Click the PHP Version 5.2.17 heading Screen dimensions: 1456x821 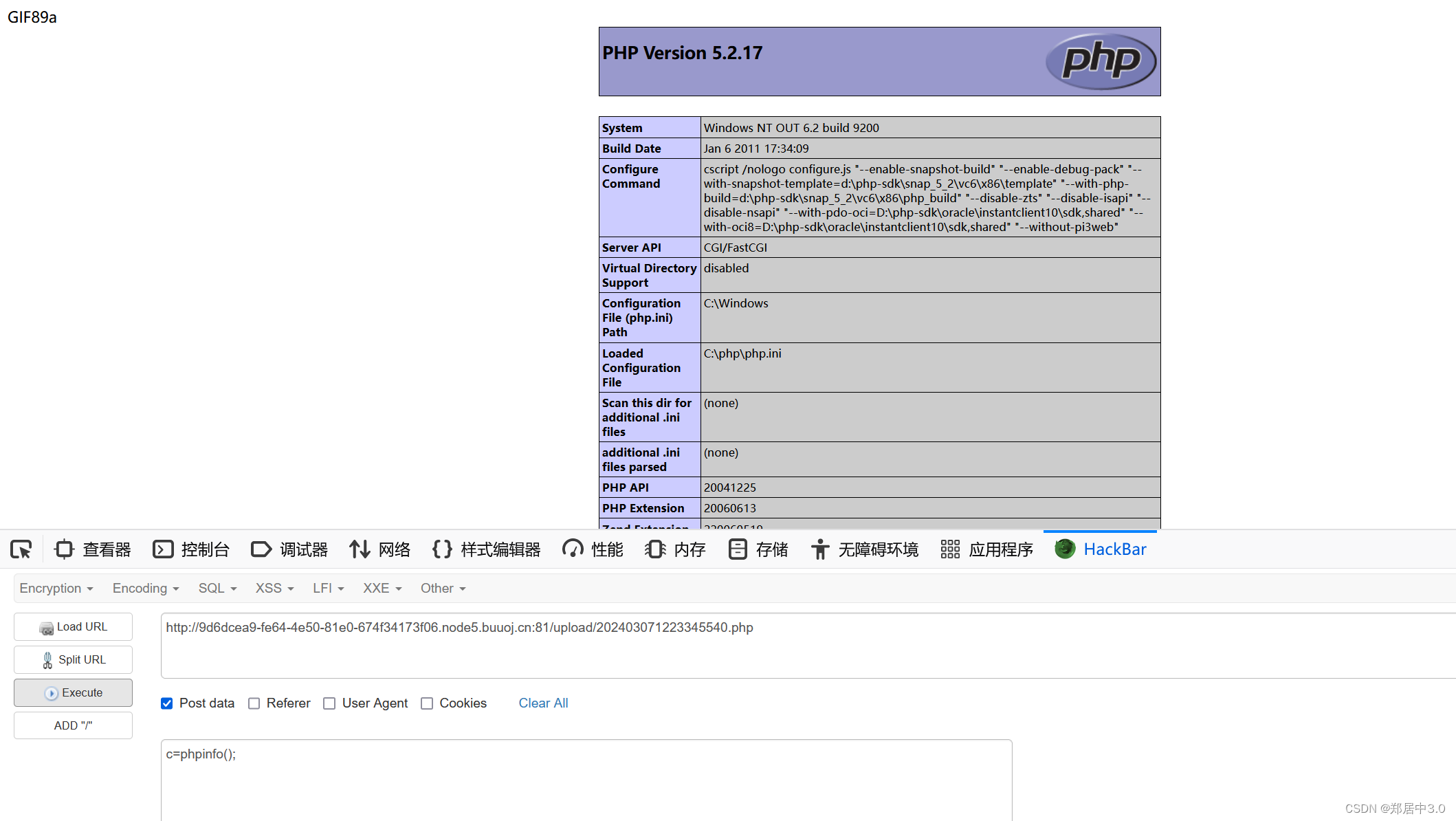pos(683,53)
